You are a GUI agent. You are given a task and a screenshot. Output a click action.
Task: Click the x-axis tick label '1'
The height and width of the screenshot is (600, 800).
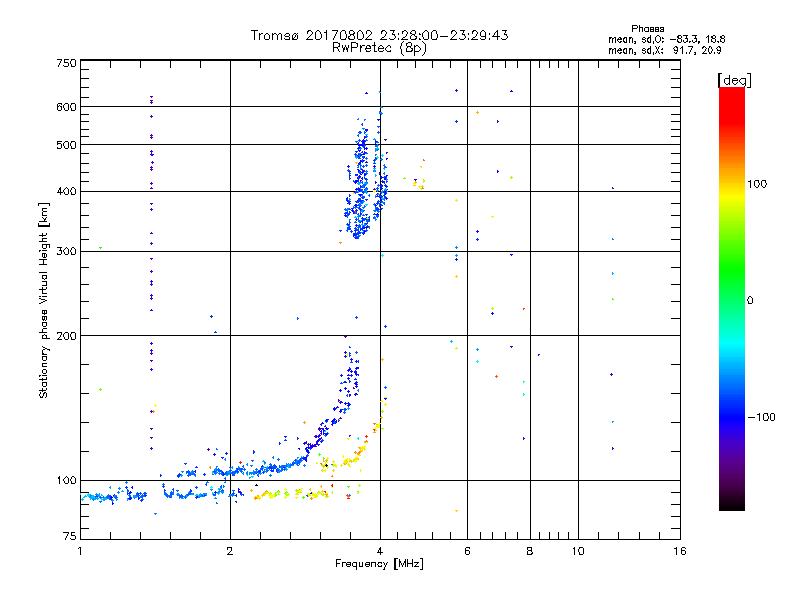(x=80, y=551)
